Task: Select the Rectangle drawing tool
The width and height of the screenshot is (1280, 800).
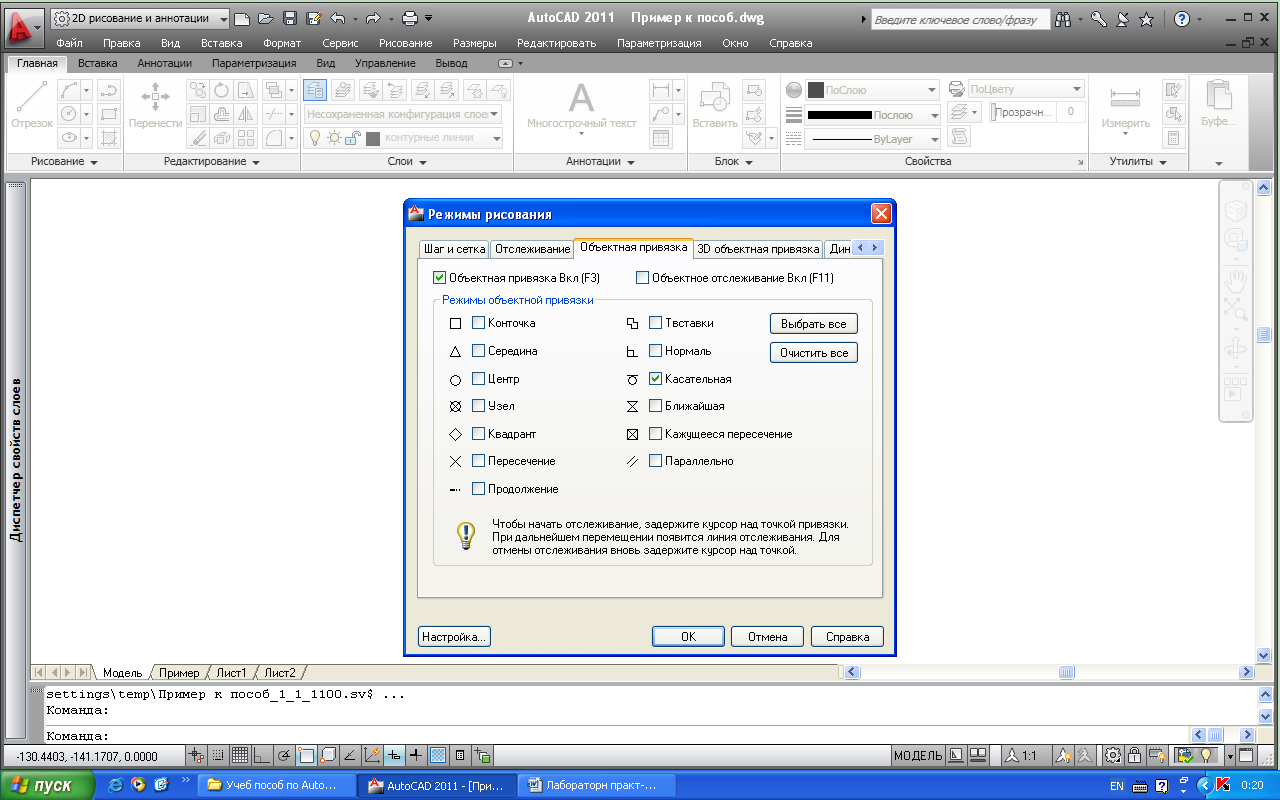Action: (x=109, y=114)
